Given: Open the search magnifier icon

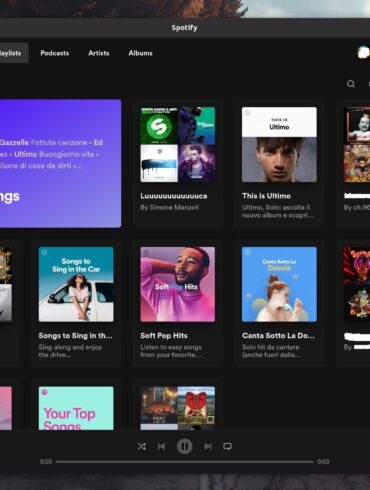Looking at the screenshot, I should 351,84.
